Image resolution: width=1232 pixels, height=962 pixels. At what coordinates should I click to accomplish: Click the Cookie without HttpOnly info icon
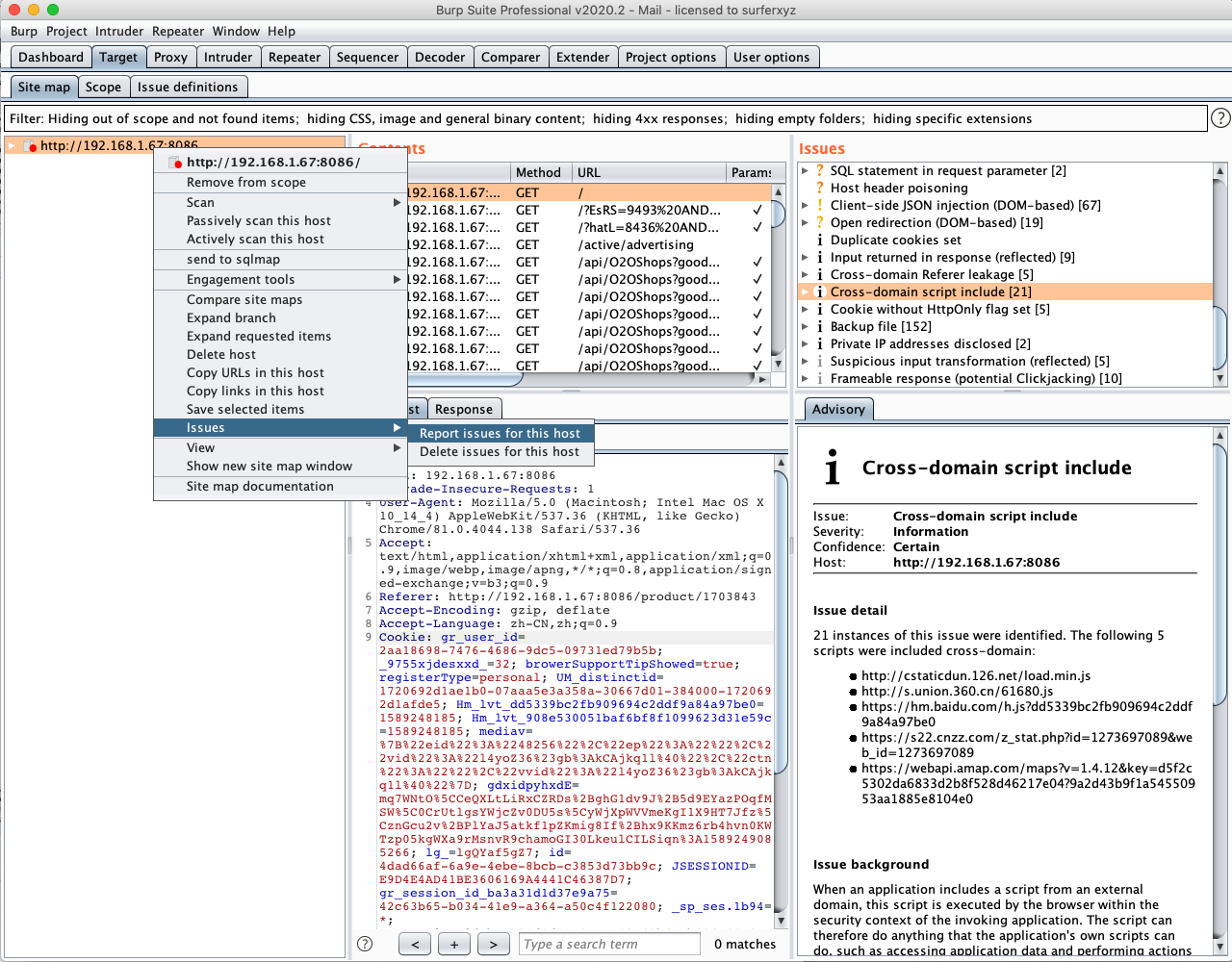[x=820, y=309]
